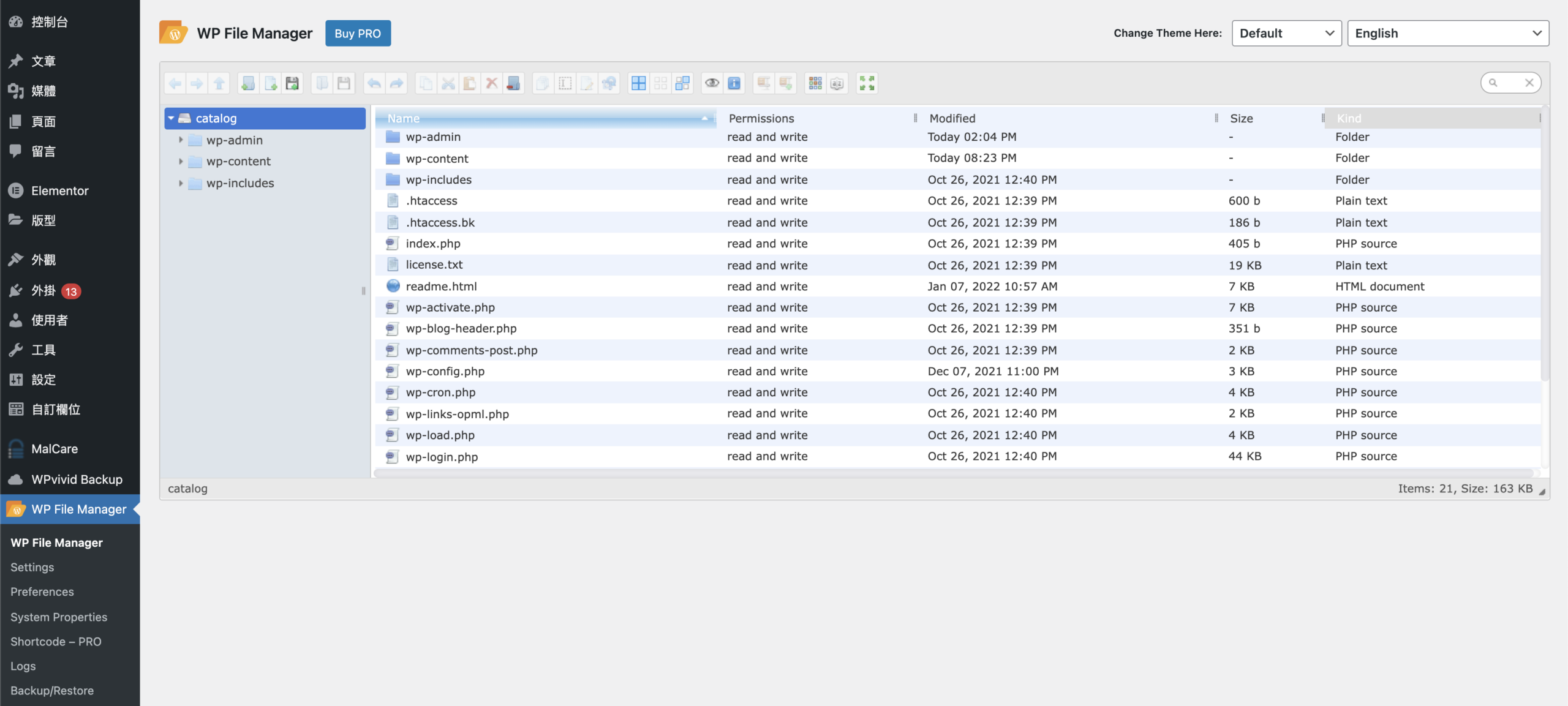Click the Sort toolbar icon
This screenshot has width=1568, height=706.
click(837, 83)
